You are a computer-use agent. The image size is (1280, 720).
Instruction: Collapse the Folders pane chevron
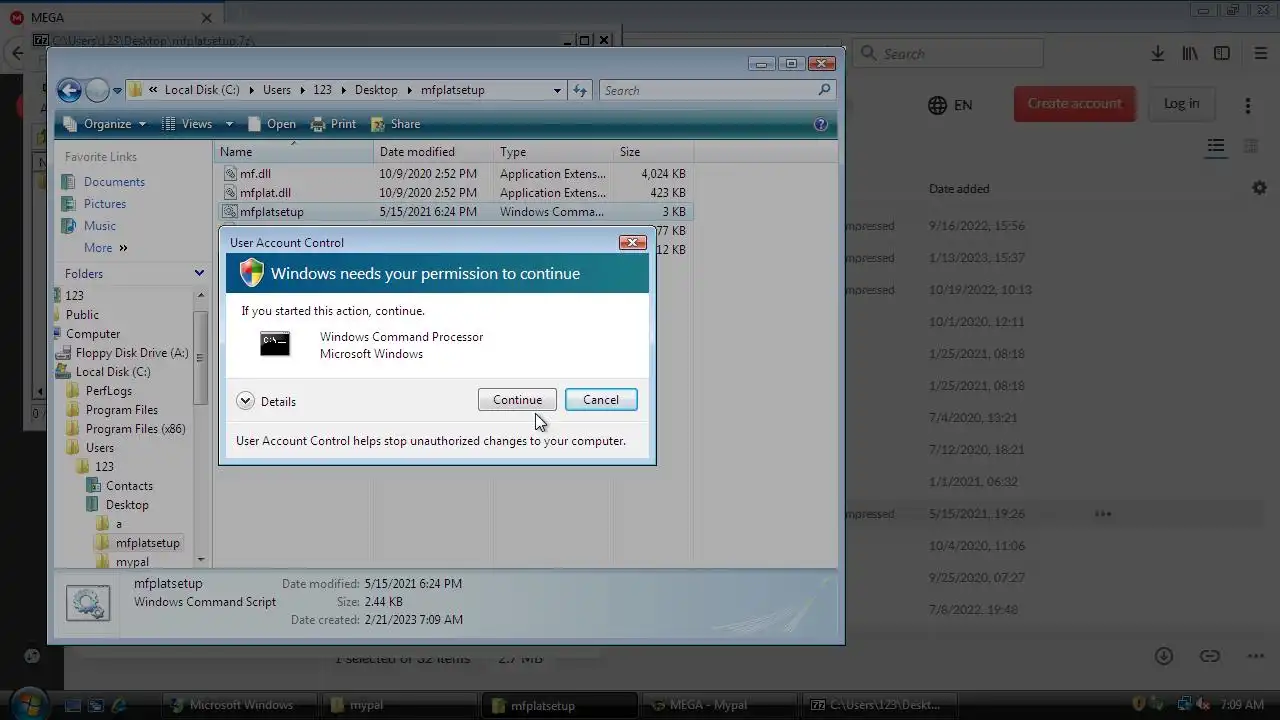point(199,273)
